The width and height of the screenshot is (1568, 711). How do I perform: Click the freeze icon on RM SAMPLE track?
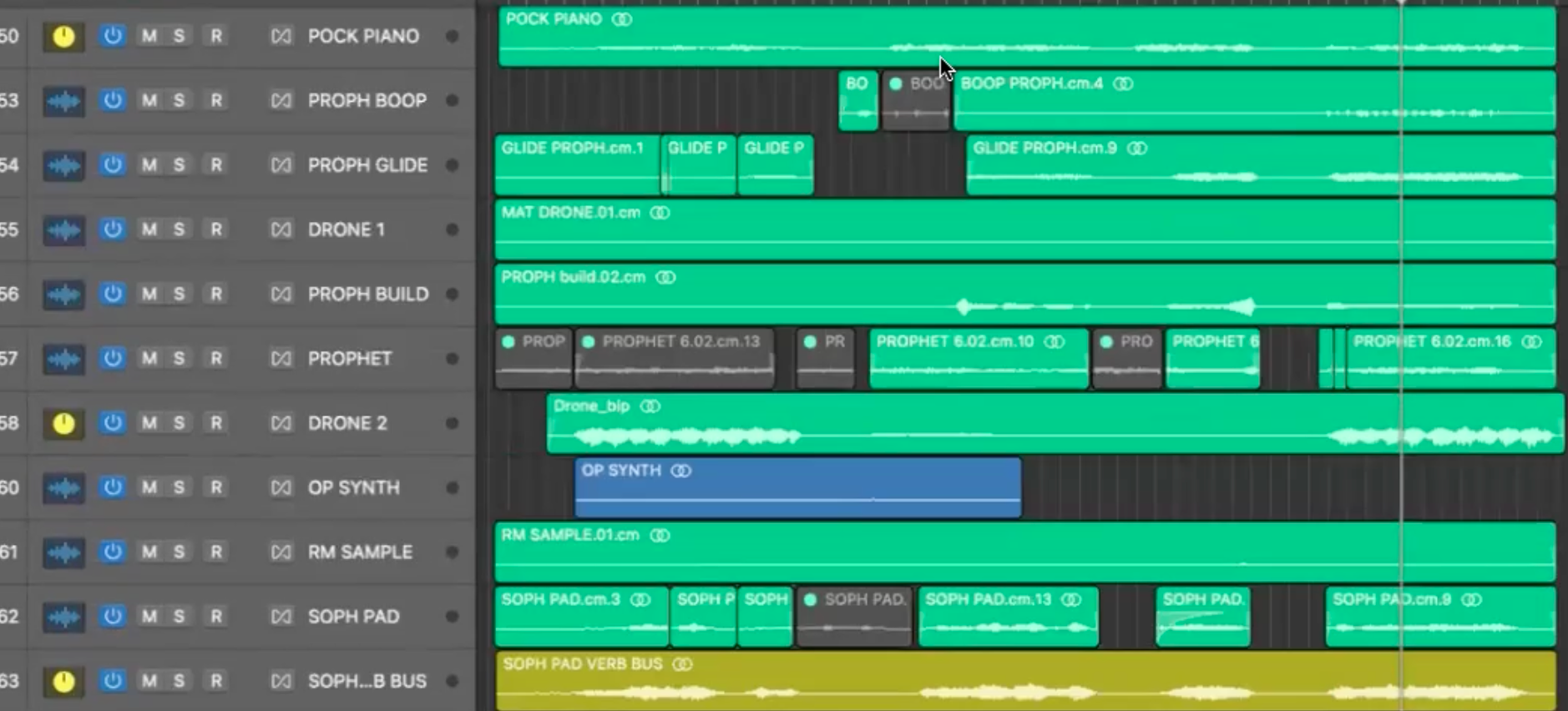281,552
